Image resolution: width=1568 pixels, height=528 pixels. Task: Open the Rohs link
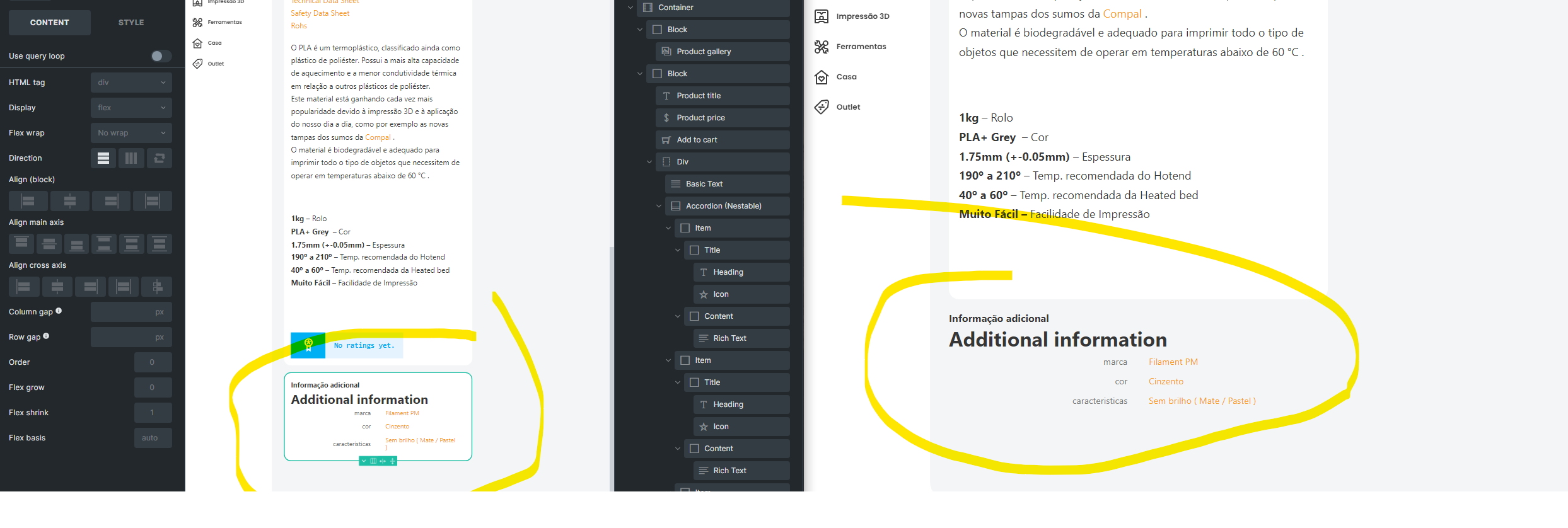pyautogui.click(x=299, y=26)
